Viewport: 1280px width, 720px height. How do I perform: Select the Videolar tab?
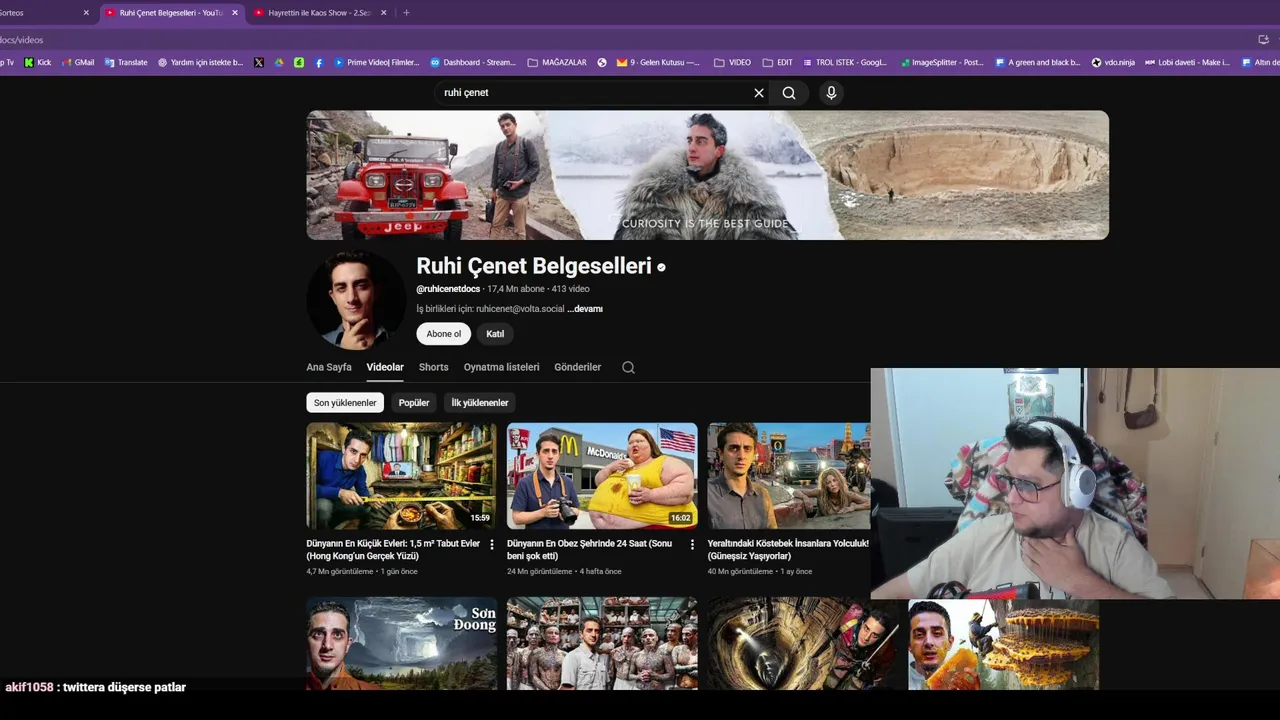385,367
